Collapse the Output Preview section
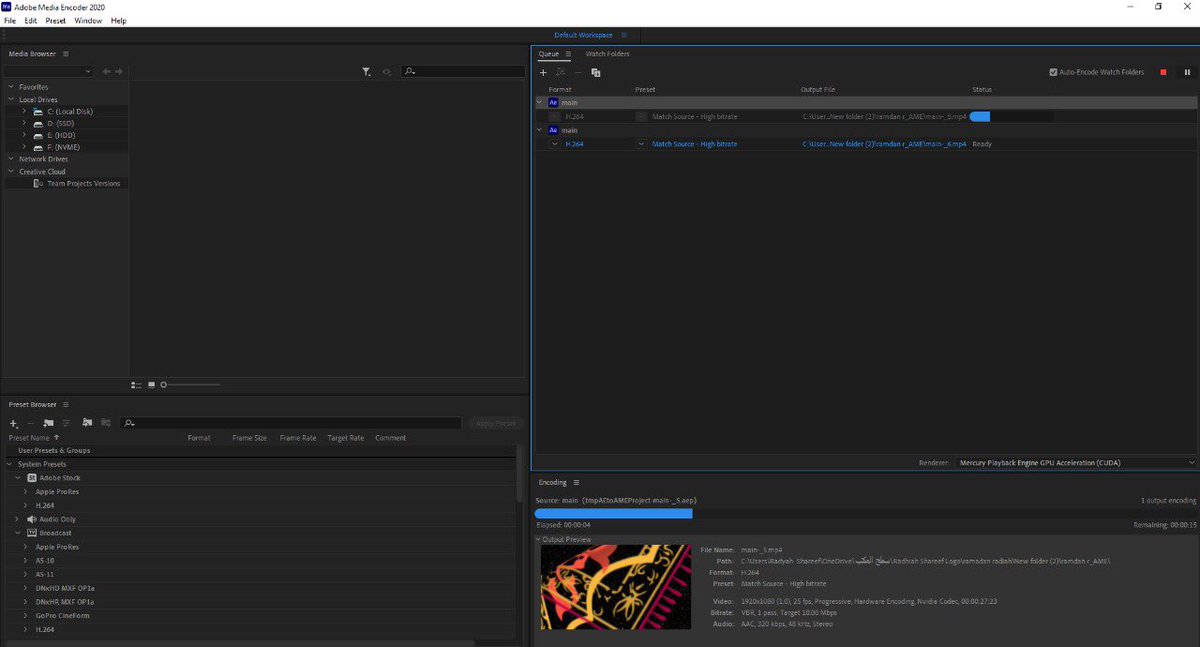This screenshot has width=1200, height=647. click(x=538, y=540)
